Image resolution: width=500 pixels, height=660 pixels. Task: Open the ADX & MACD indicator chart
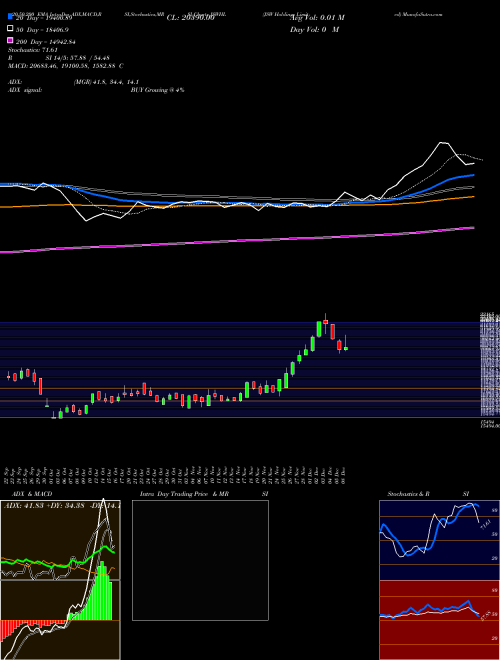[60, 580]
